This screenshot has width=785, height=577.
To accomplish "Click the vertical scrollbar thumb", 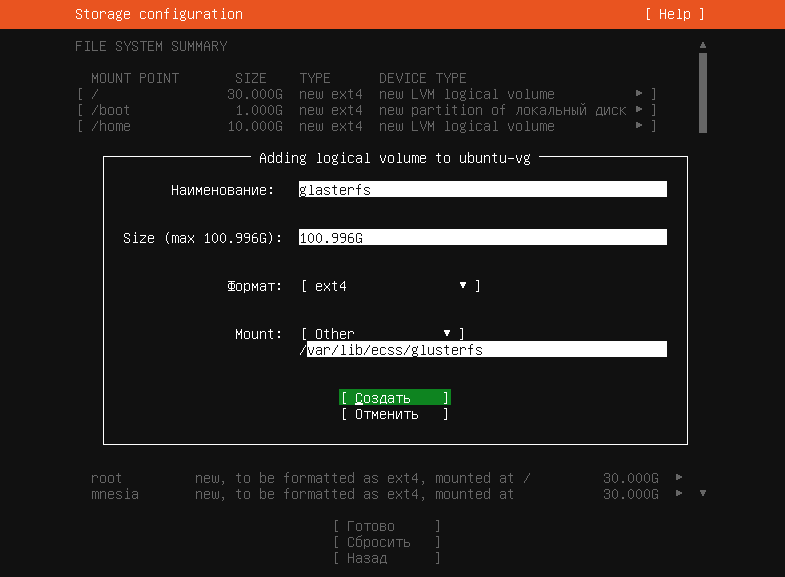I will 703,93.
